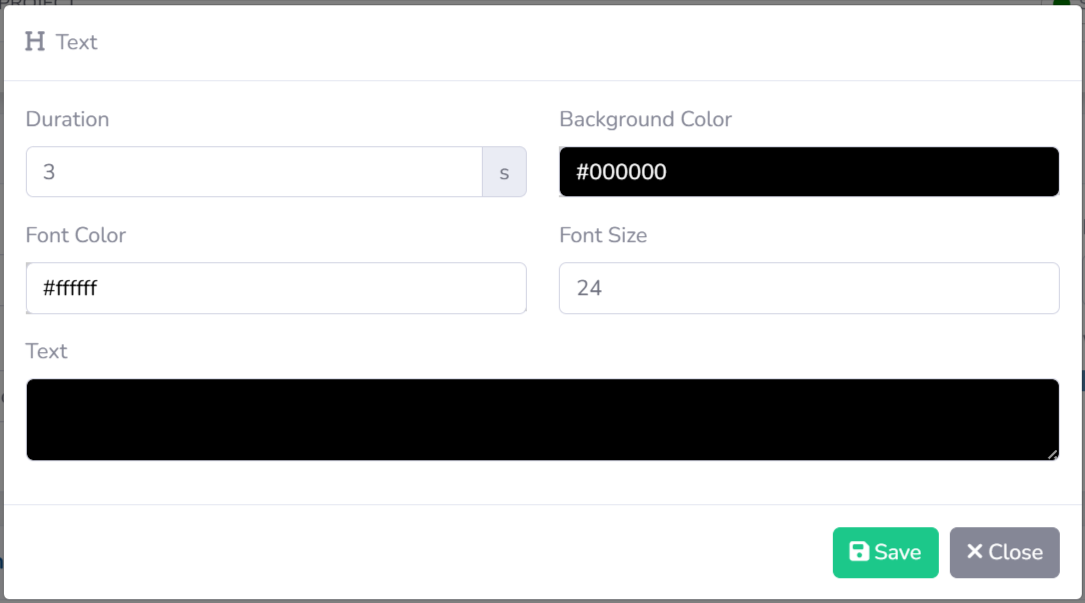1085x603 pixels.
Task: Click the Duration field label
Action: click(67, 119)
